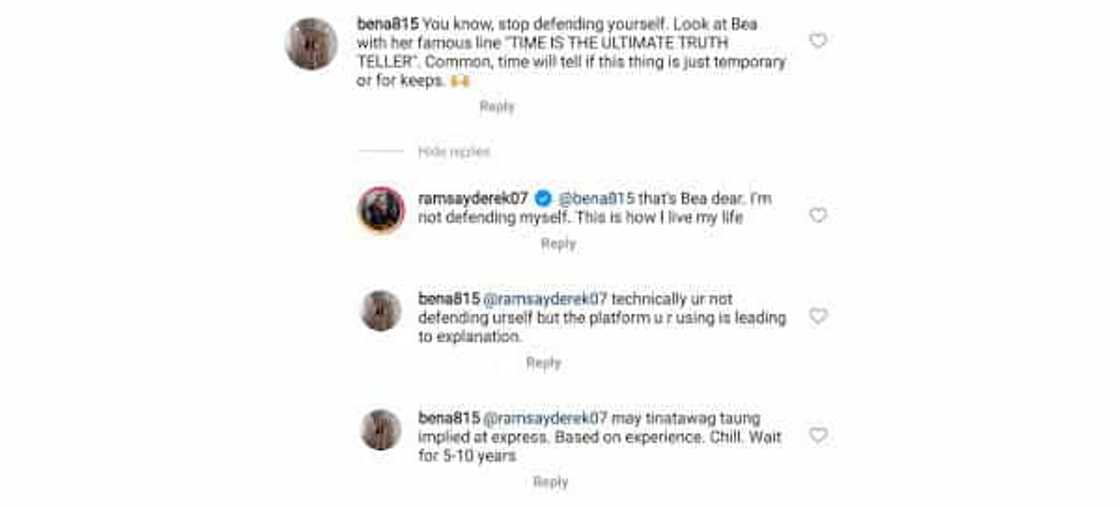The image size is (1120, 506).
Task: Open bena815 username on 'technically' reply
Action: click(448, 299)
